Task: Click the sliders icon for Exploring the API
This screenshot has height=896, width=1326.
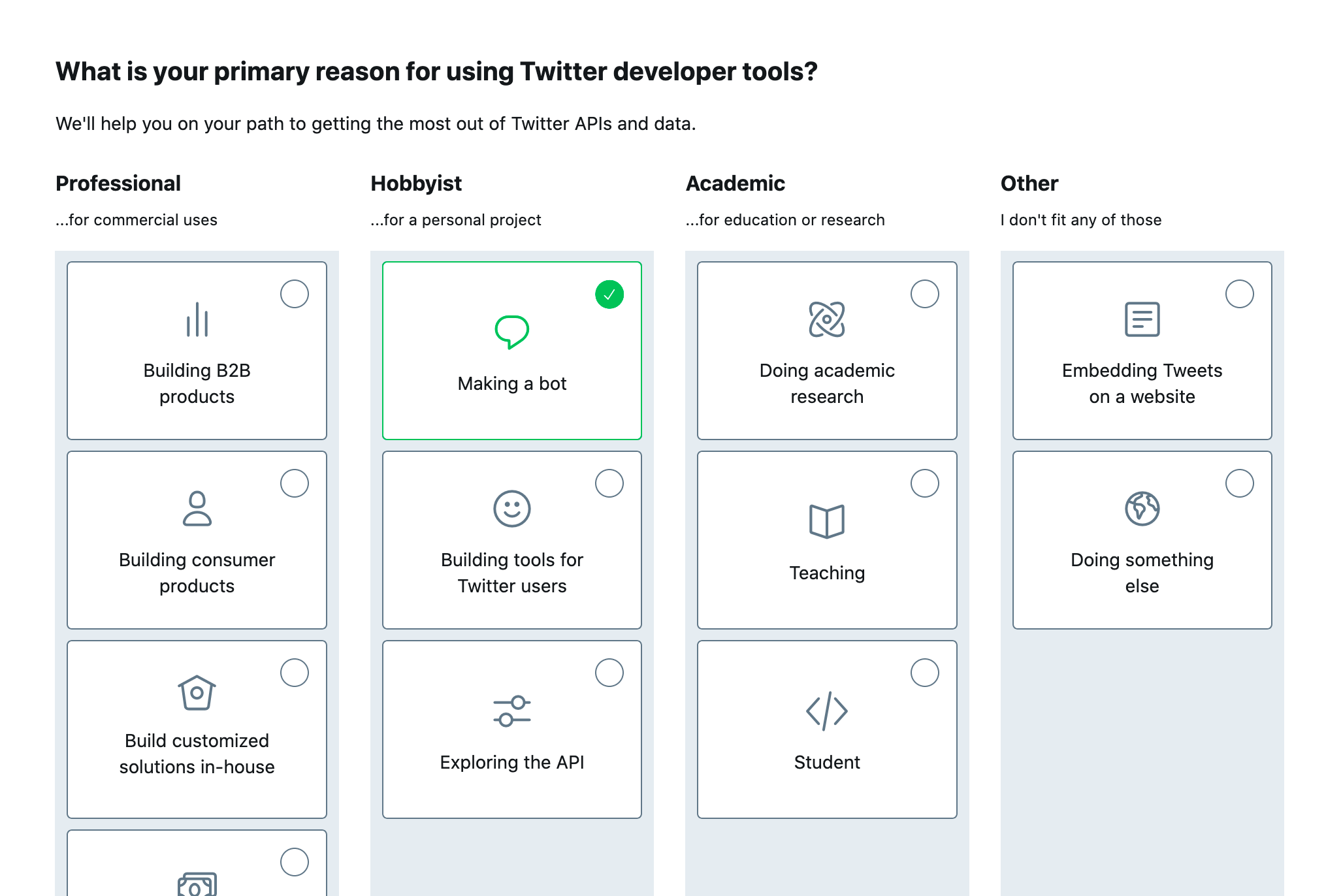Action: point(511,711)
